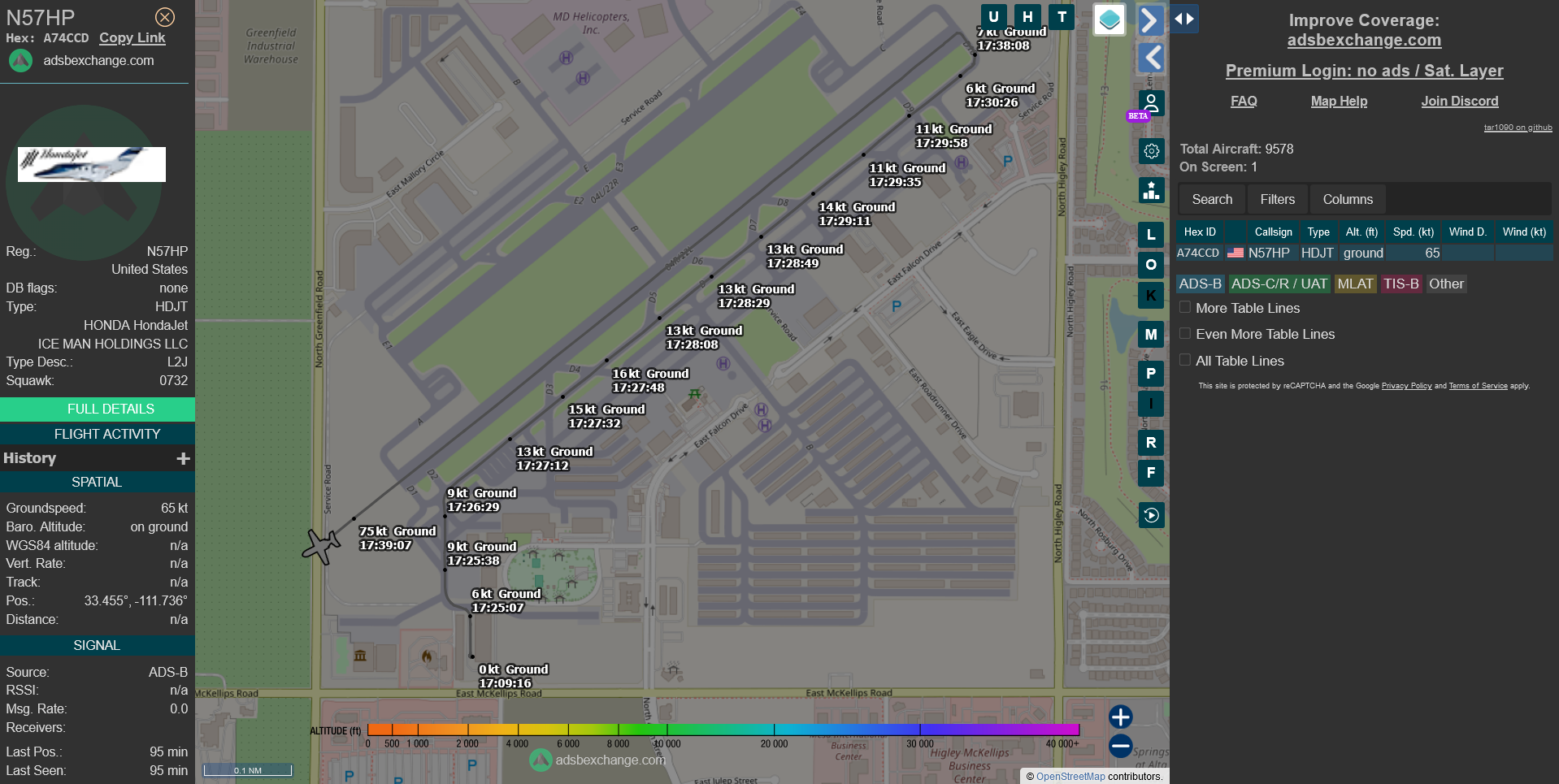Viewport: 1559px width, 784px height.
Task: Open map settings gear
Action: [1151, 151]
